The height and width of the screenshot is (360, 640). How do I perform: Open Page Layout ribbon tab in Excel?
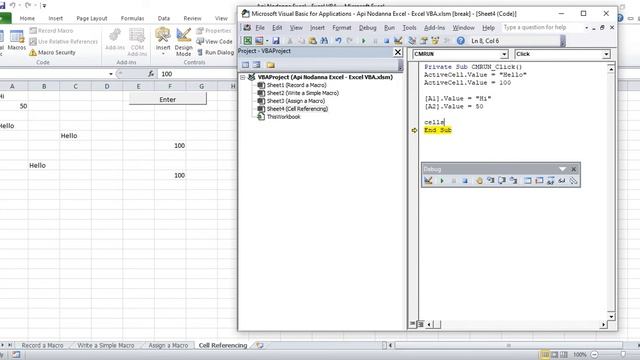point(92,18)
